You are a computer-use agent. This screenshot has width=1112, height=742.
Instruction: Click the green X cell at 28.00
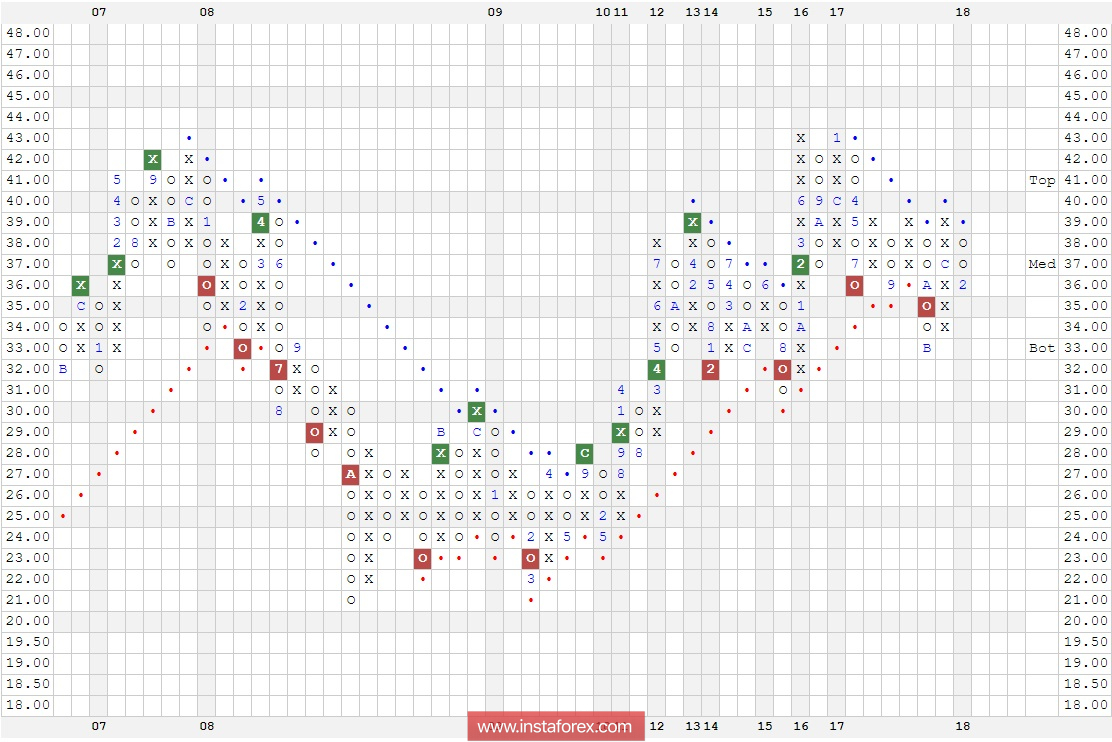440,453
